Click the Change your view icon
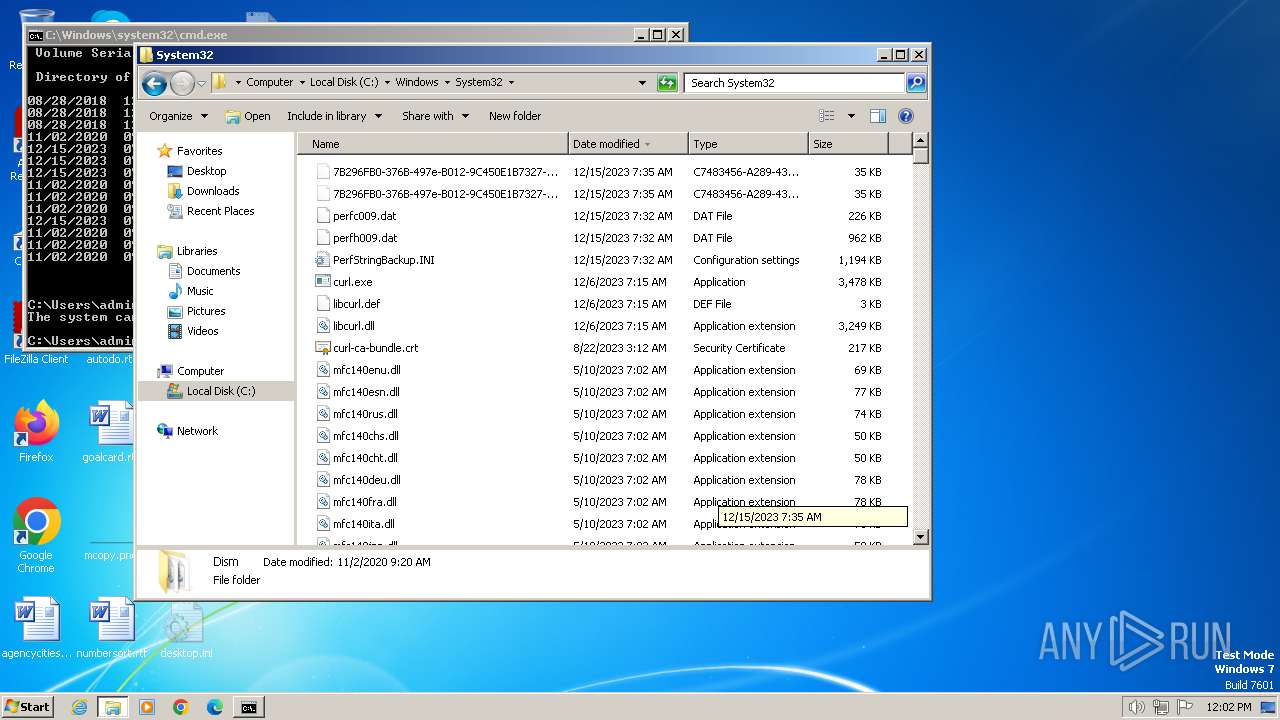1280x720 pixels. coord(826,116)
